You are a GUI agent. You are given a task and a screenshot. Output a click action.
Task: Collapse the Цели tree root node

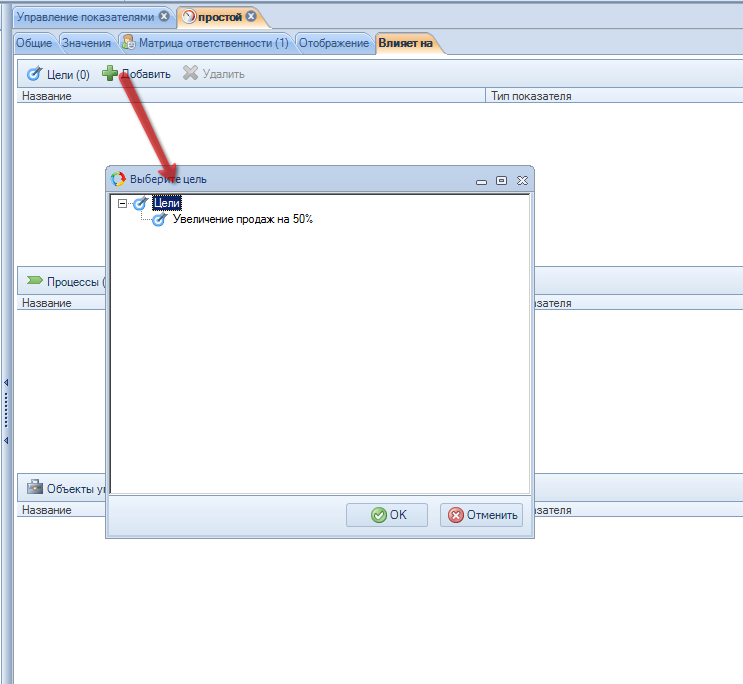[122, 203]
